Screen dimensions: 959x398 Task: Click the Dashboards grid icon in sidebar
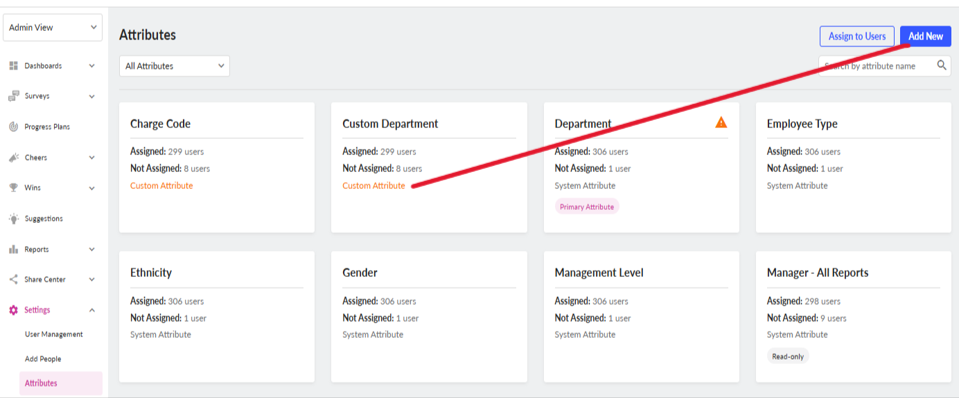click(x=13, y=65)
